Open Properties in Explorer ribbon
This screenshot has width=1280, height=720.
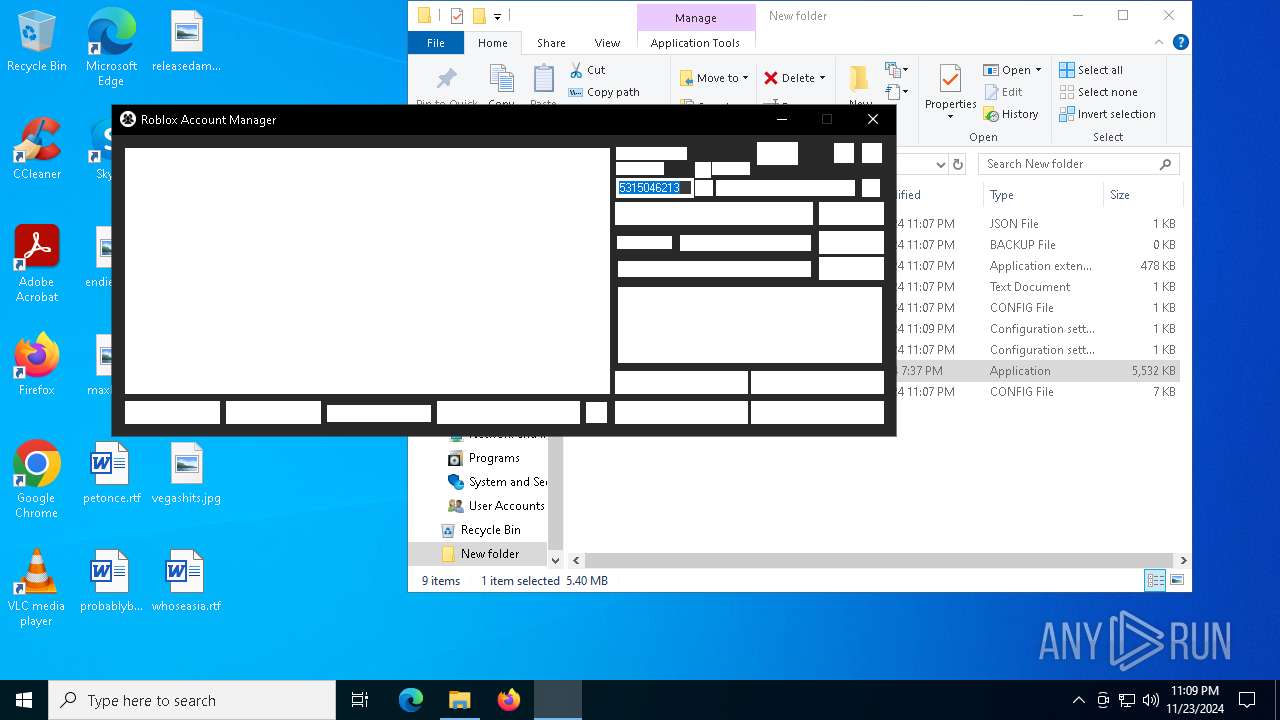tap(950, 90)
